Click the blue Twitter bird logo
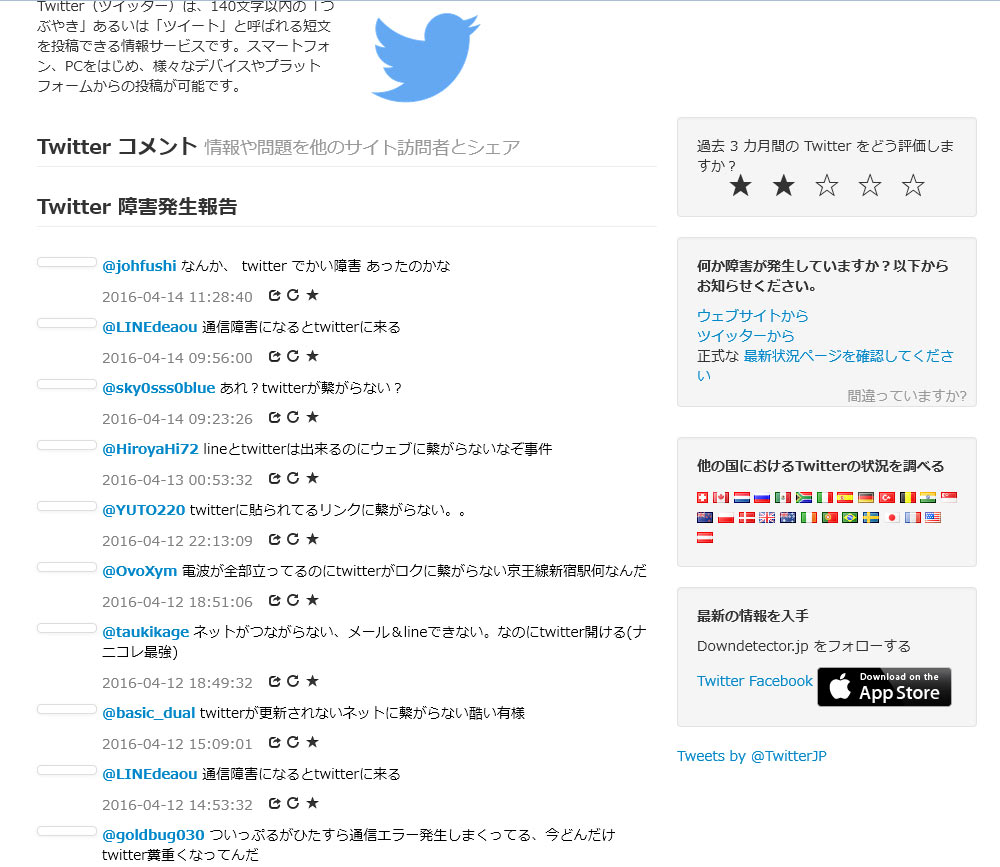The width and height of the screenshot is (1000, 867). pos(425,57)
